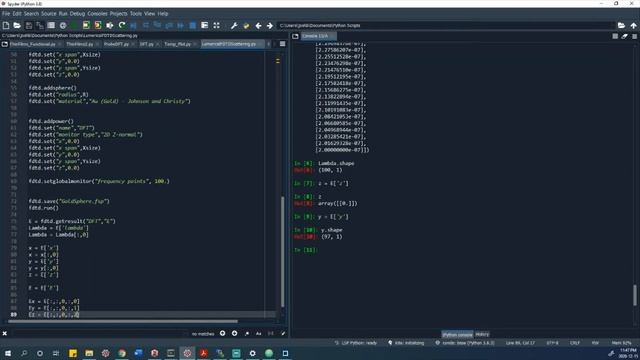Run selection or current line icon
The height and width of the screenshot is (360, 640).
pyautogui.click(x=109, y=25)
